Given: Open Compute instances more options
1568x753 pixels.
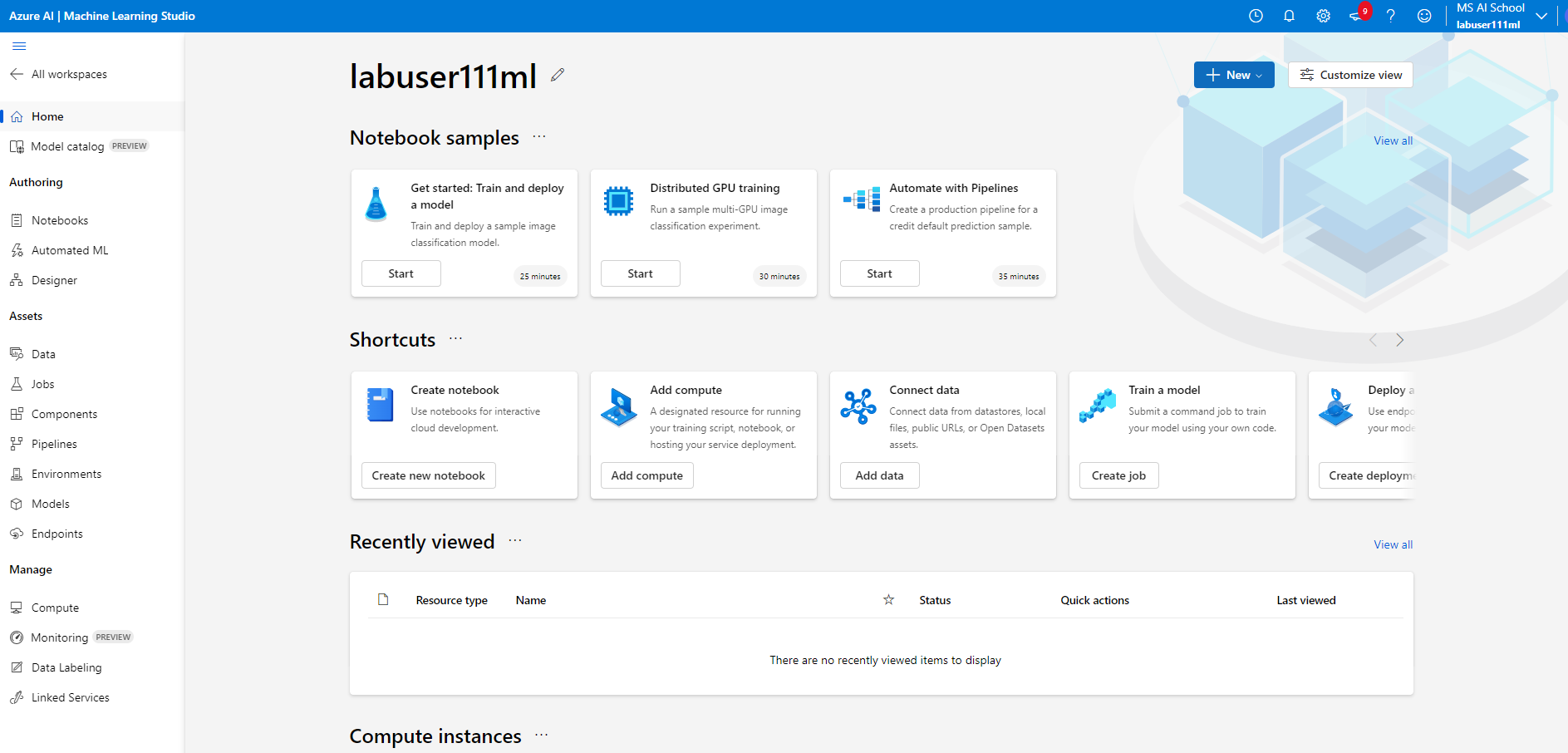Looking at the screenshot, I should 542,736.
